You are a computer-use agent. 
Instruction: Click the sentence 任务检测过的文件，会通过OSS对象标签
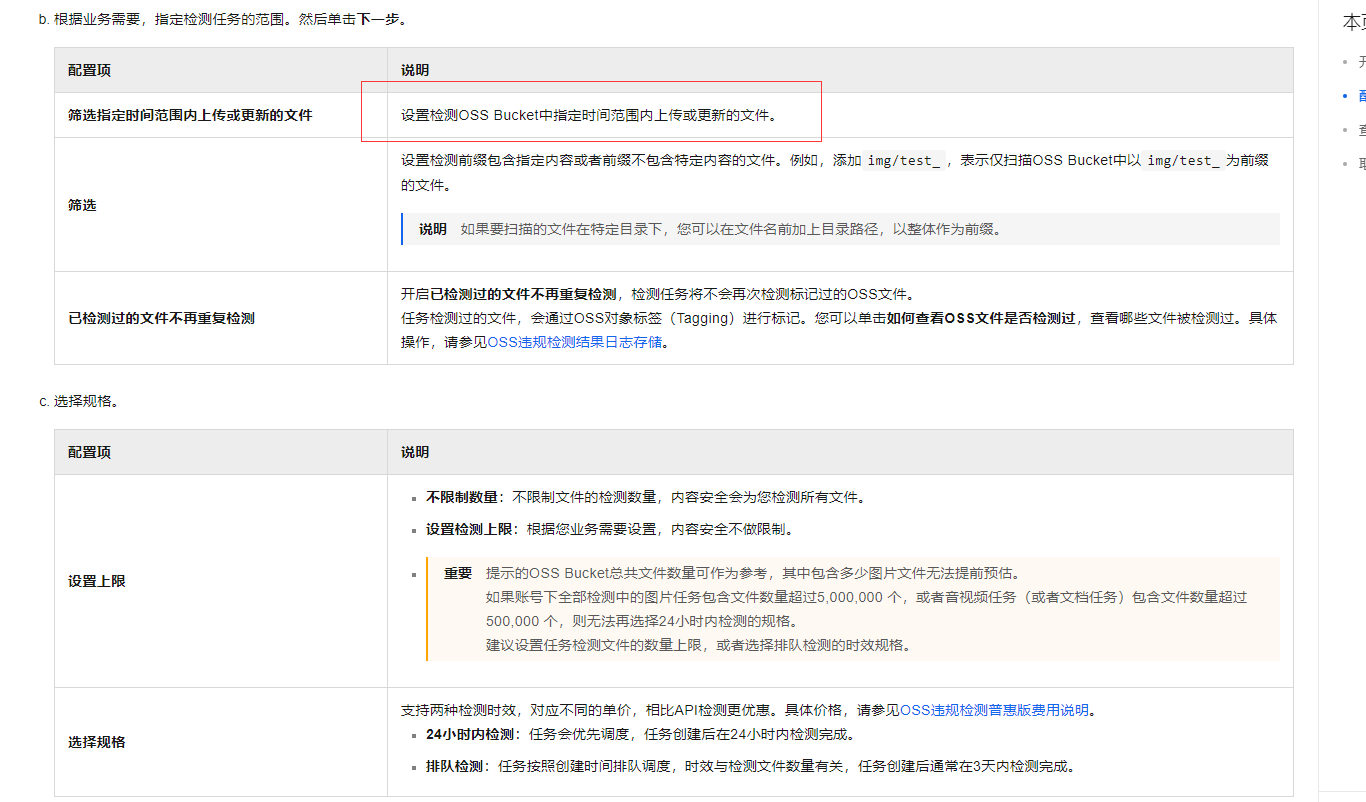607,318
